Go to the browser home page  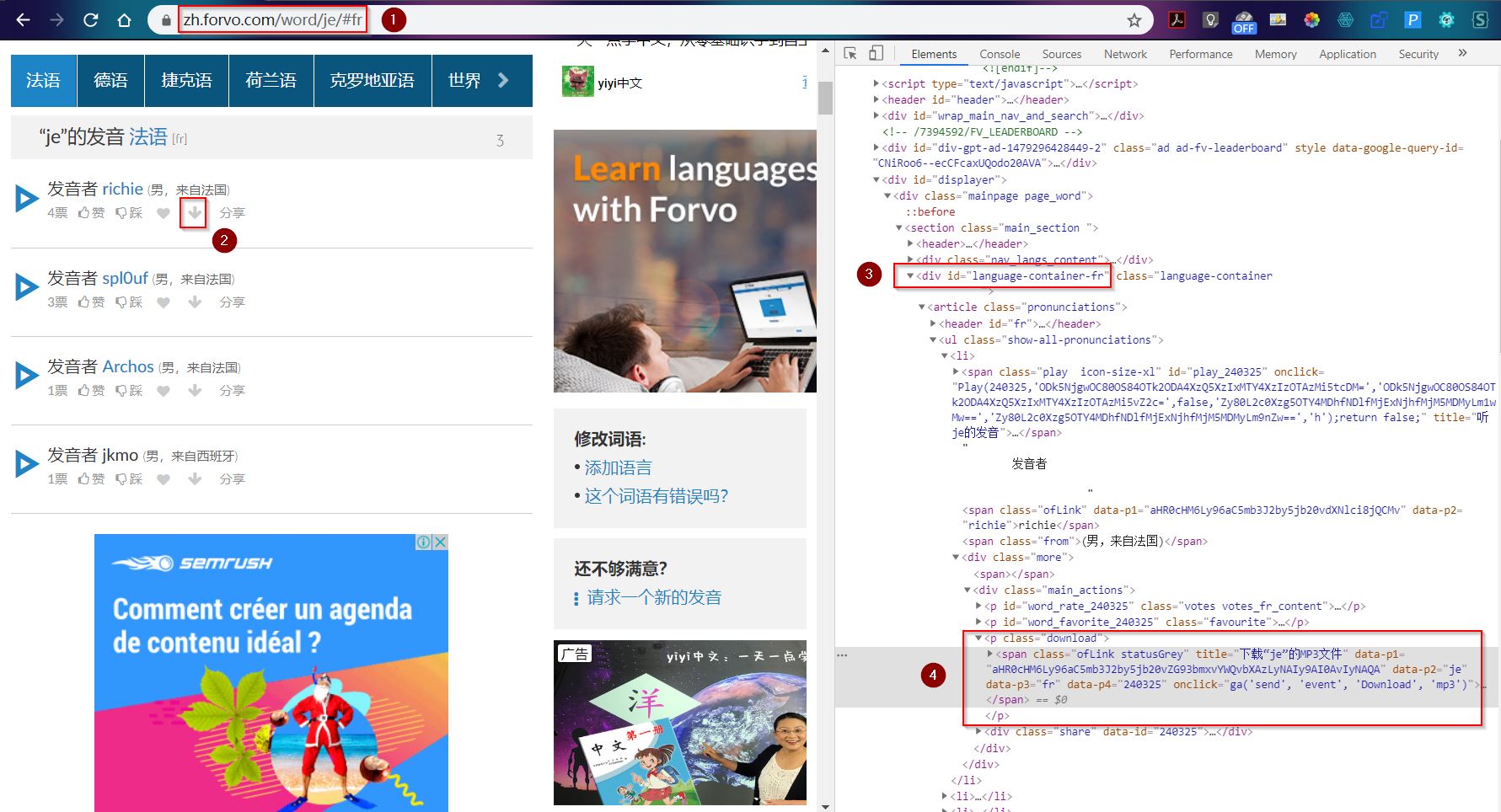[124, 20]
